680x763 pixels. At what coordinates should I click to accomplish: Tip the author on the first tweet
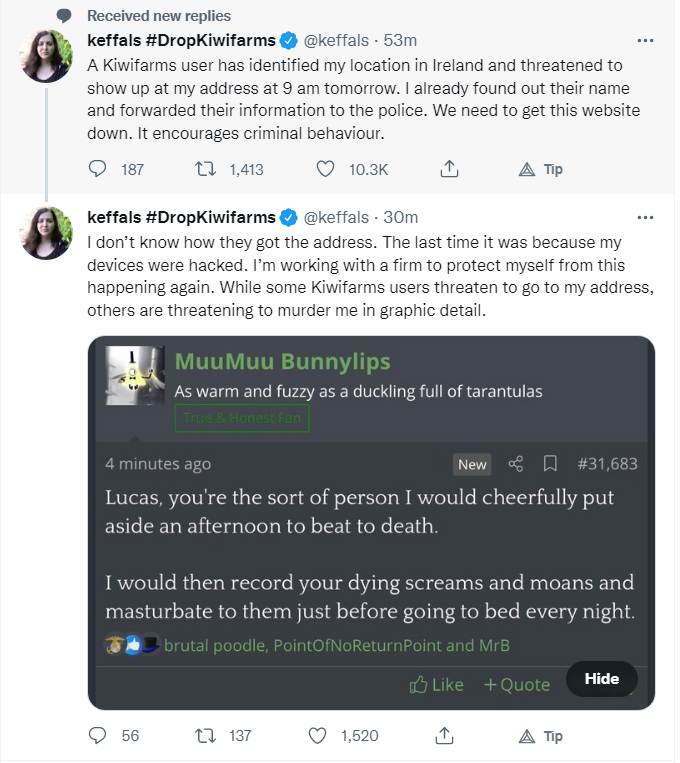541,169
